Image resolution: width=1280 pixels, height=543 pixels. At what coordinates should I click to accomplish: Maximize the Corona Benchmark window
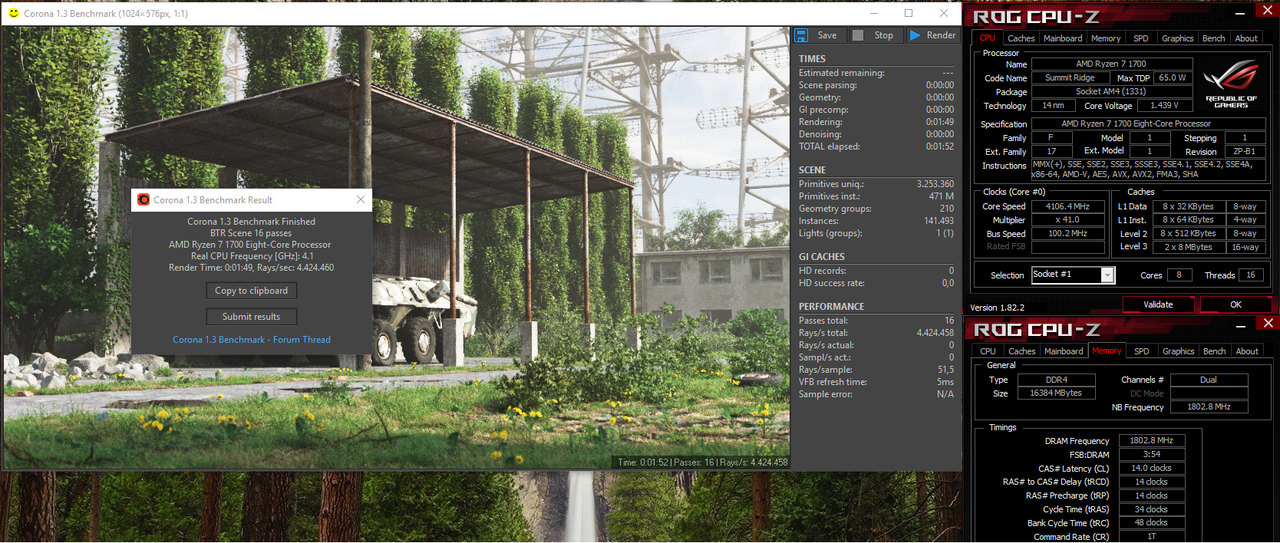tap(908, 14)
